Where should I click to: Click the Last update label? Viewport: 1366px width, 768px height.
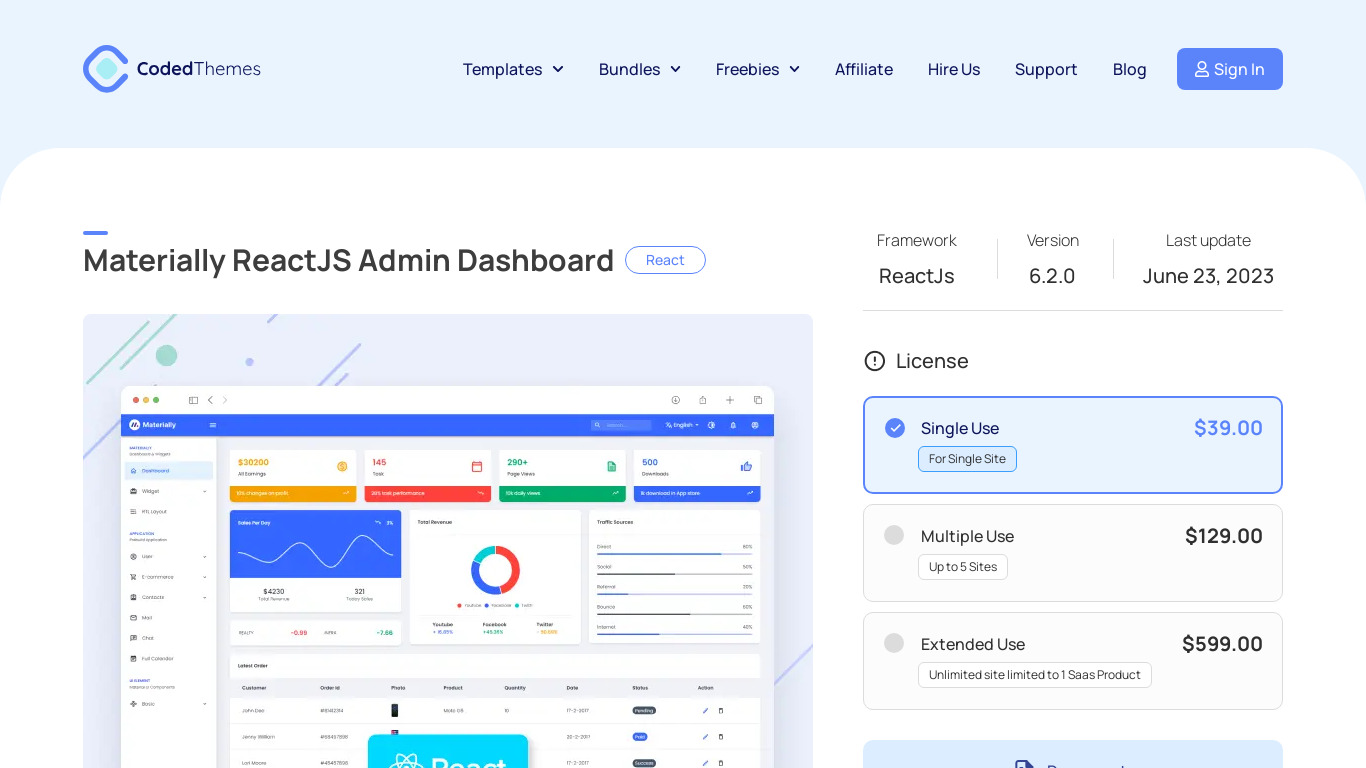(1208, 240)
